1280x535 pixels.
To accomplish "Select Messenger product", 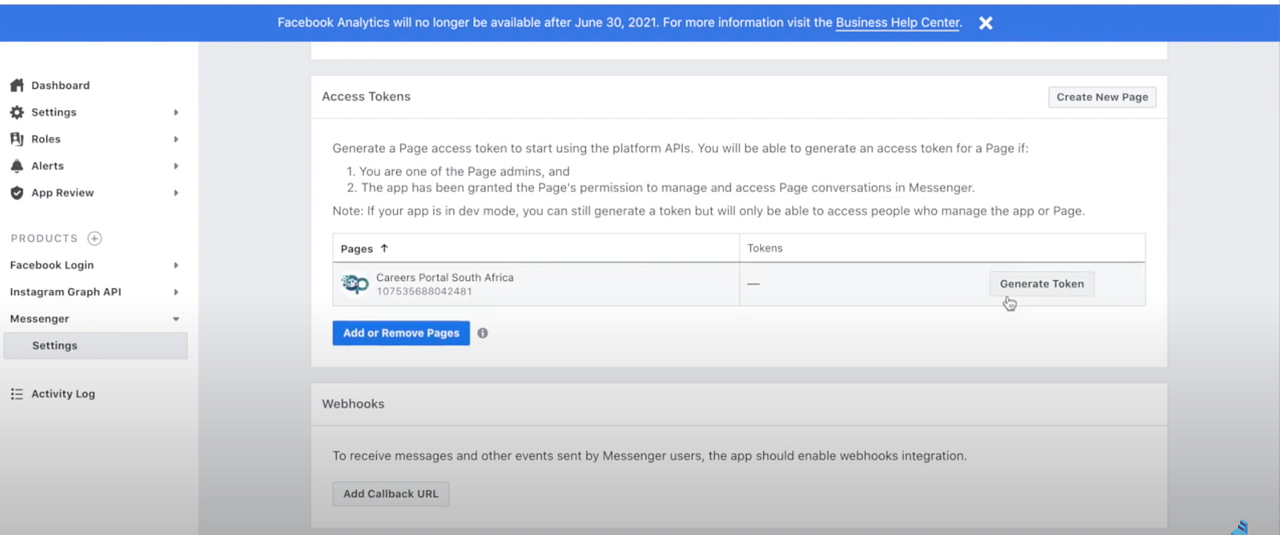I will pyautogui.click(x=40, y=319).
